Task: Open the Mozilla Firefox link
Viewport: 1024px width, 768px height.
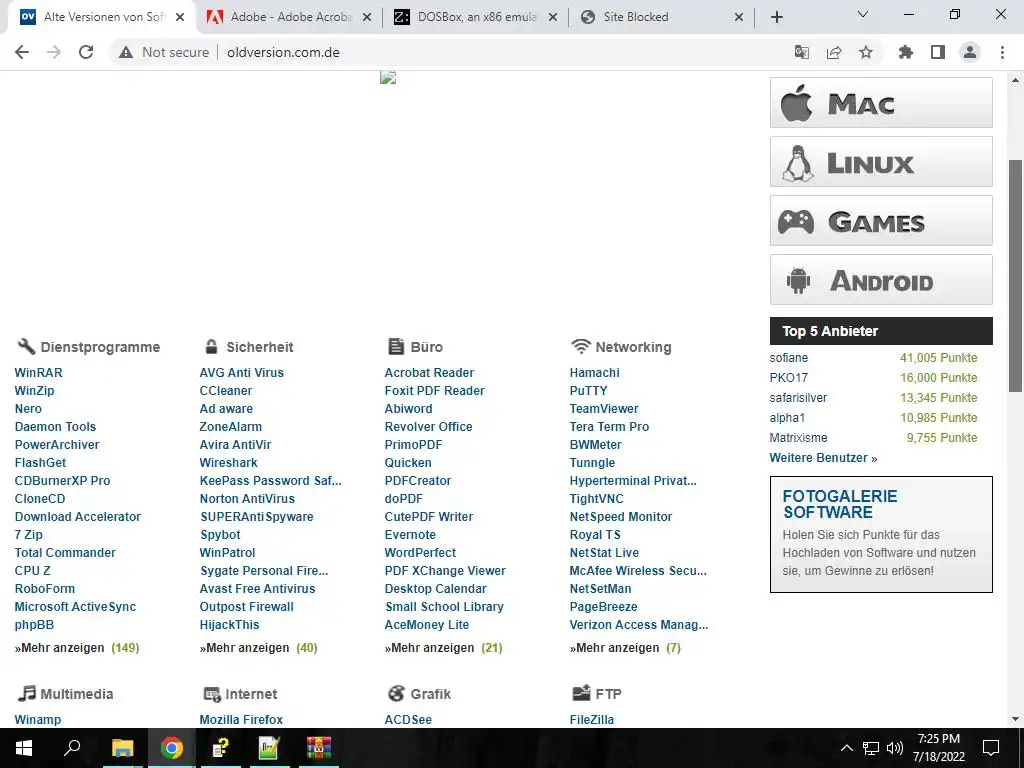Action: (241, 719)
